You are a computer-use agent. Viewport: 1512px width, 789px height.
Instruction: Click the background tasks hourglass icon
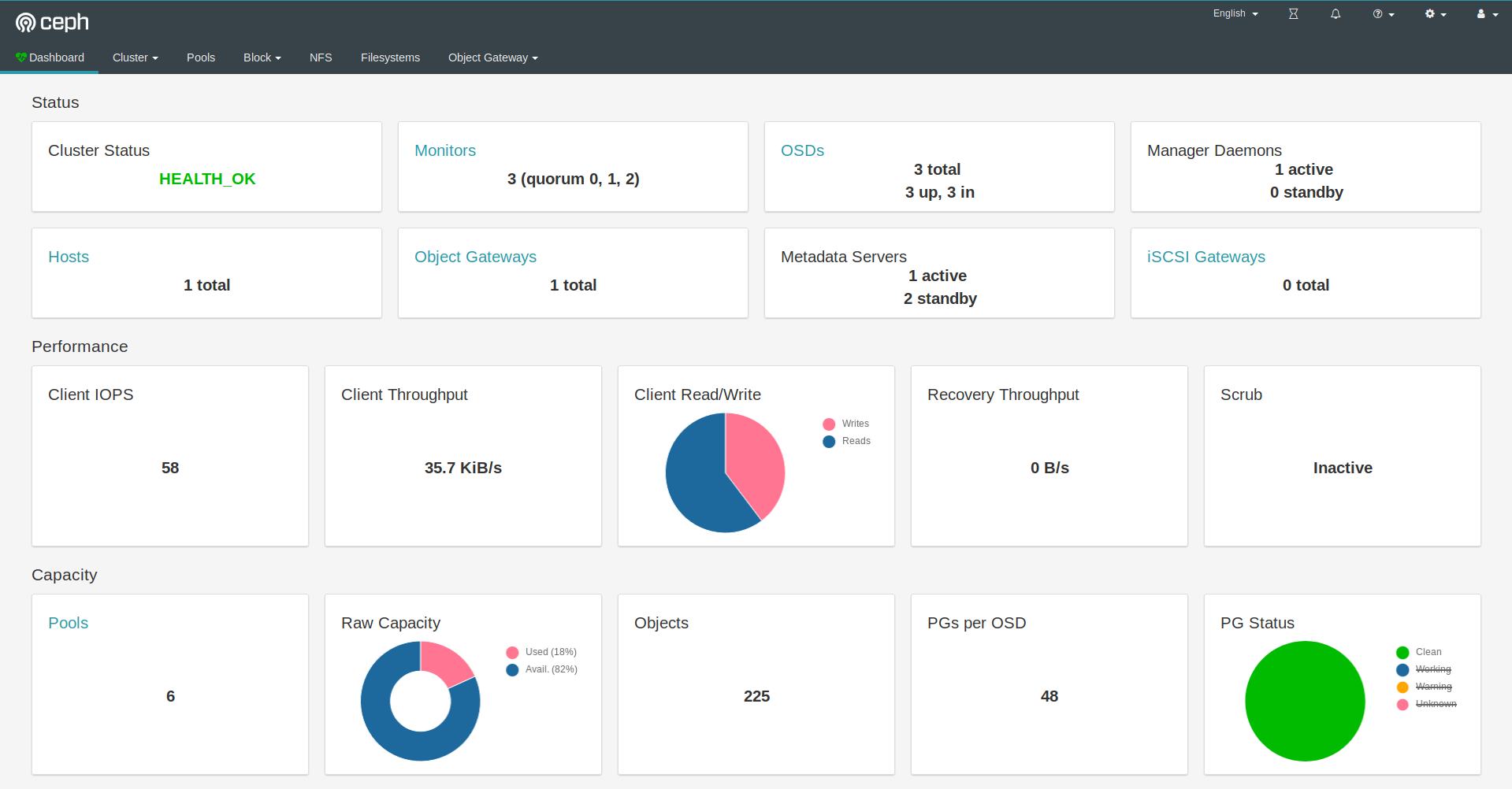coord(1292,13)
